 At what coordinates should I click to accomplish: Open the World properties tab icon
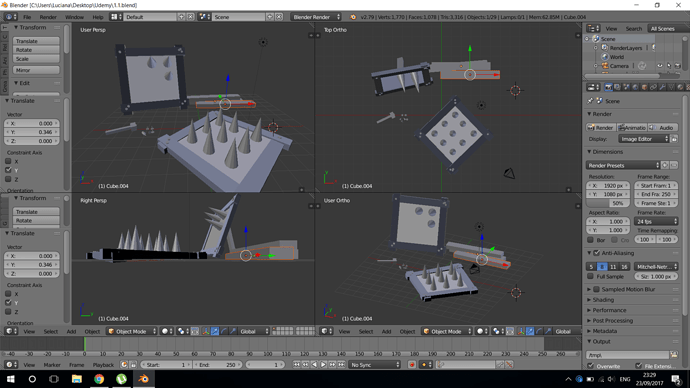tap(635, 87)
